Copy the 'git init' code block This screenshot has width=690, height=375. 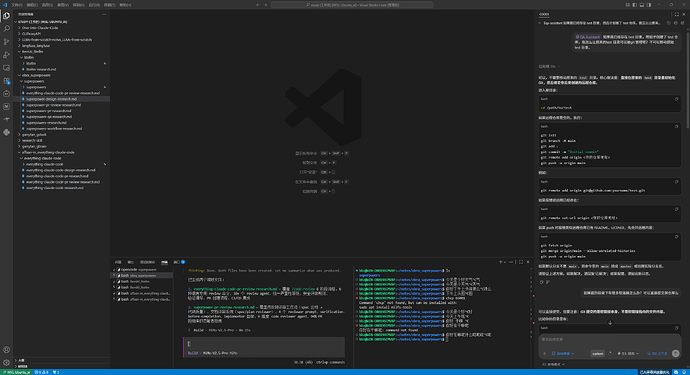tap(676, 127)
